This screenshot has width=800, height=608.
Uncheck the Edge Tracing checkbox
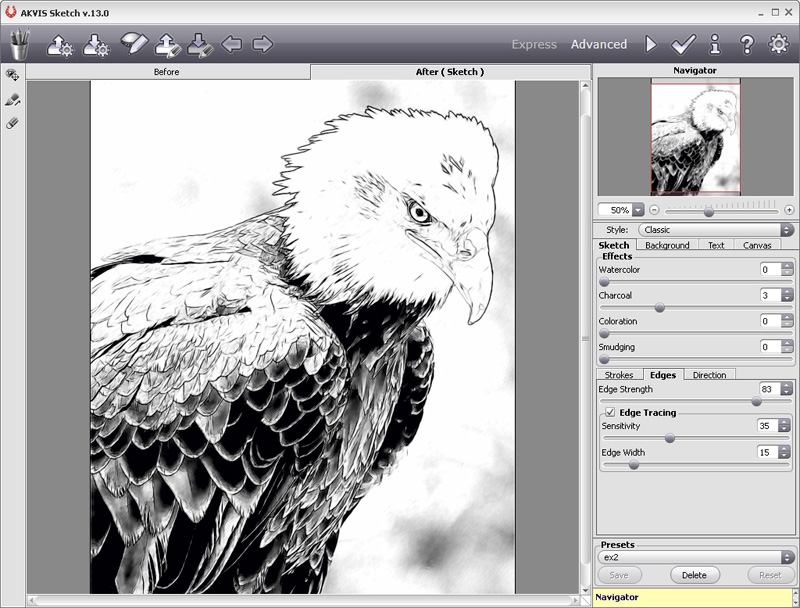pos(610,412)
